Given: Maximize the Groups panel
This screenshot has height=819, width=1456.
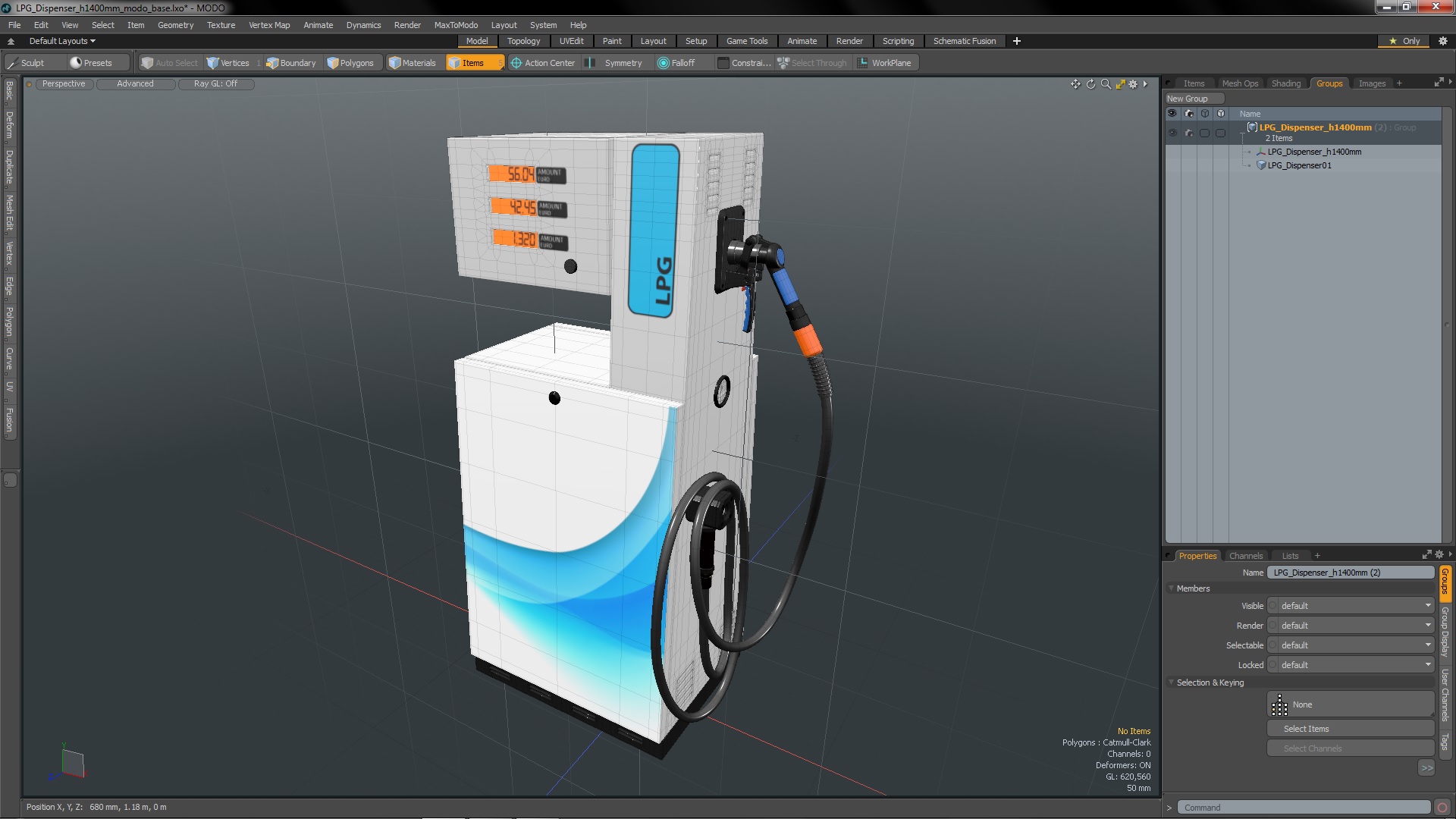Looking at the screenshot, I should (x=1439, y=83).
